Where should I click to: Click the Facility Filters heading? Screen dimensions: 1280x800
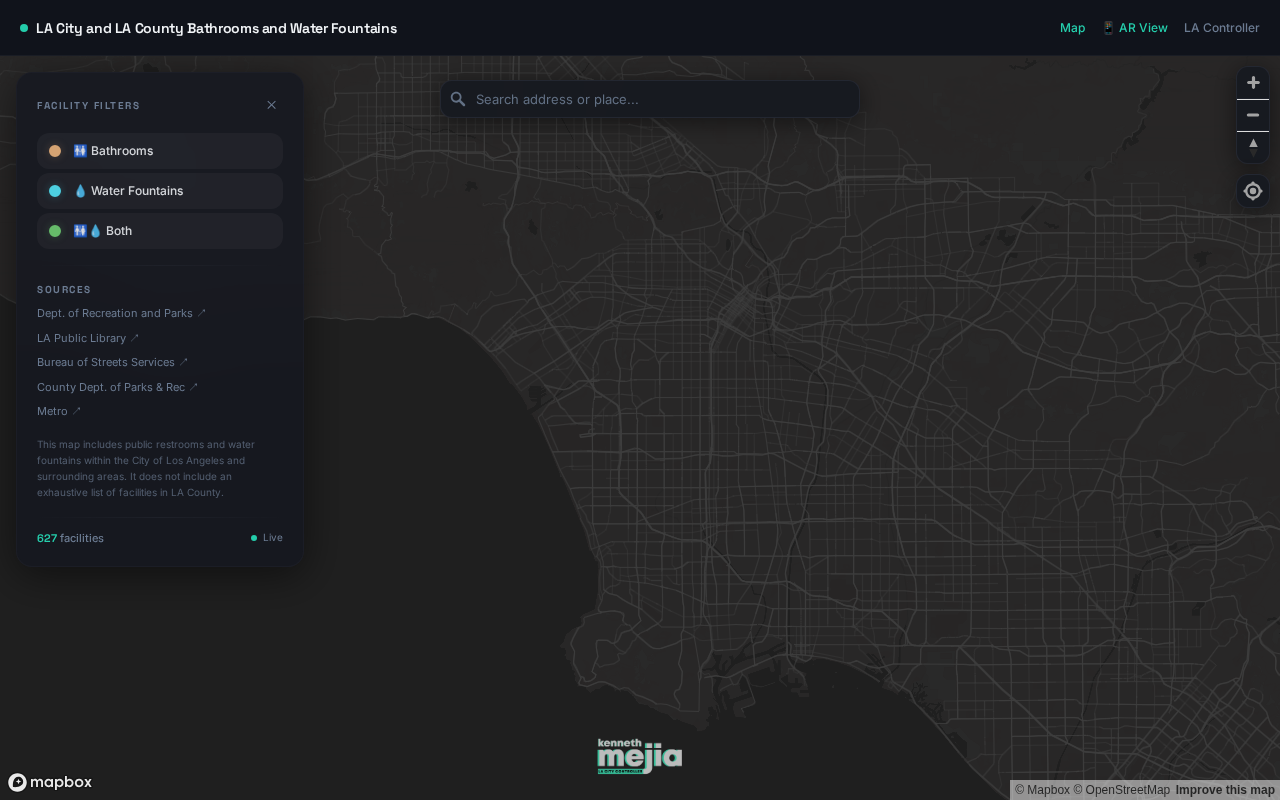[x=89, y=106]
